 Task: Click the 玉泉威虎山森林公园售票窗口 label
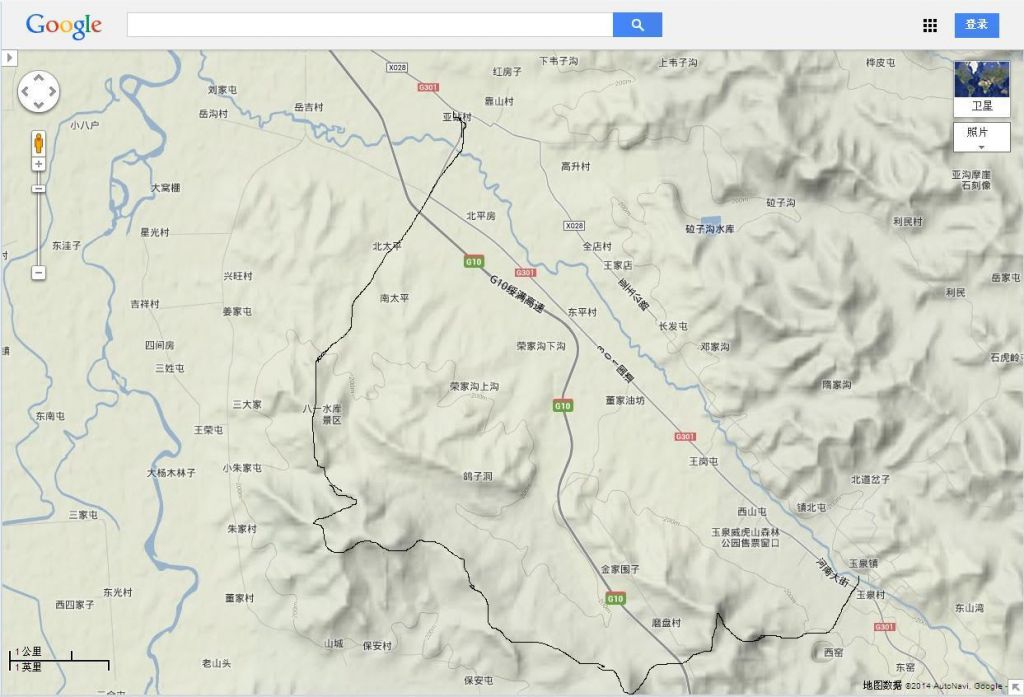(745, 538)
